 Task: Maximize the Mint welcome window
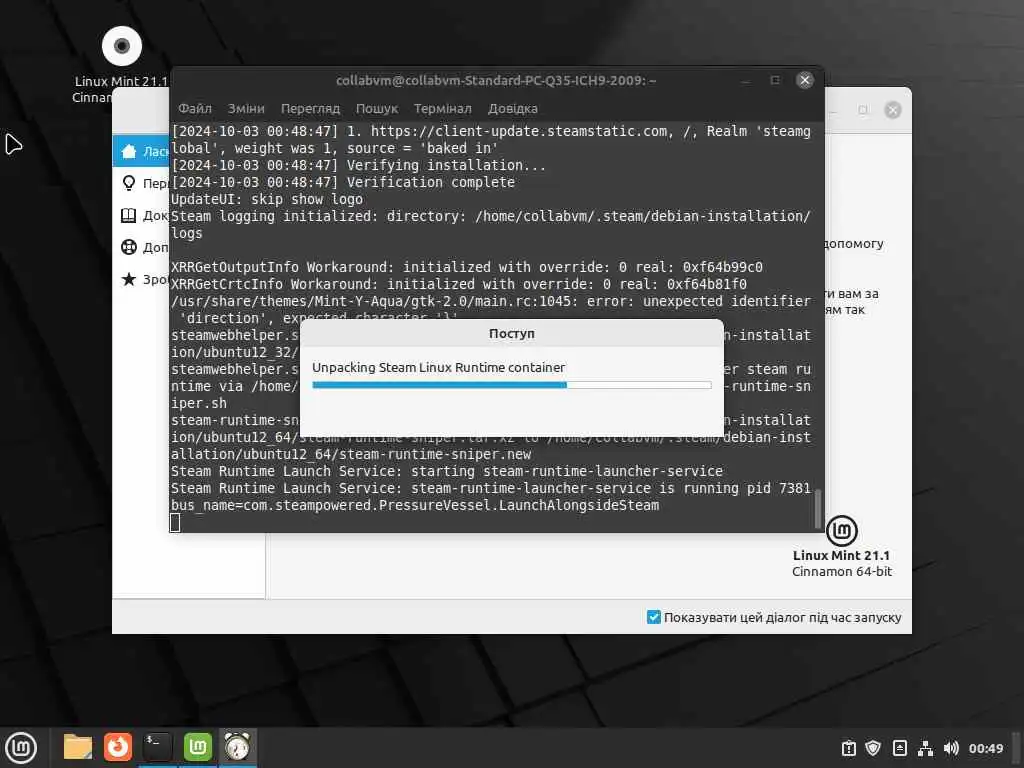(863, 110)
